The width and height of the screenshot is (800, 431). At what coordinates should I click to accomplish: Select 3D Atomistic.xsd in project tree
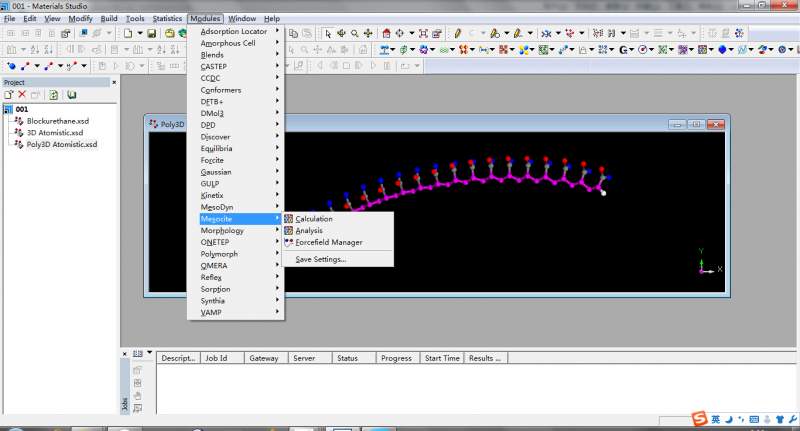pos(55,133)
